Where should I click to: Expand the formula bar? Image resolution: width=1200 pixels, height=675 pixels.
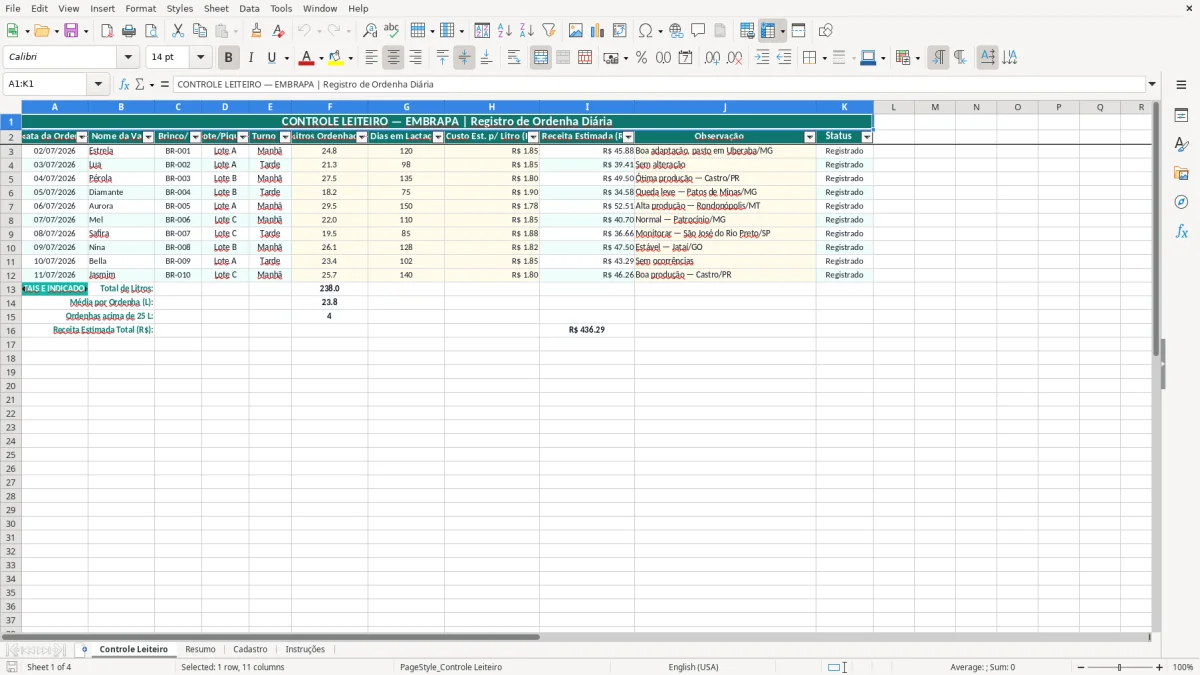(x=1152, y=85)
